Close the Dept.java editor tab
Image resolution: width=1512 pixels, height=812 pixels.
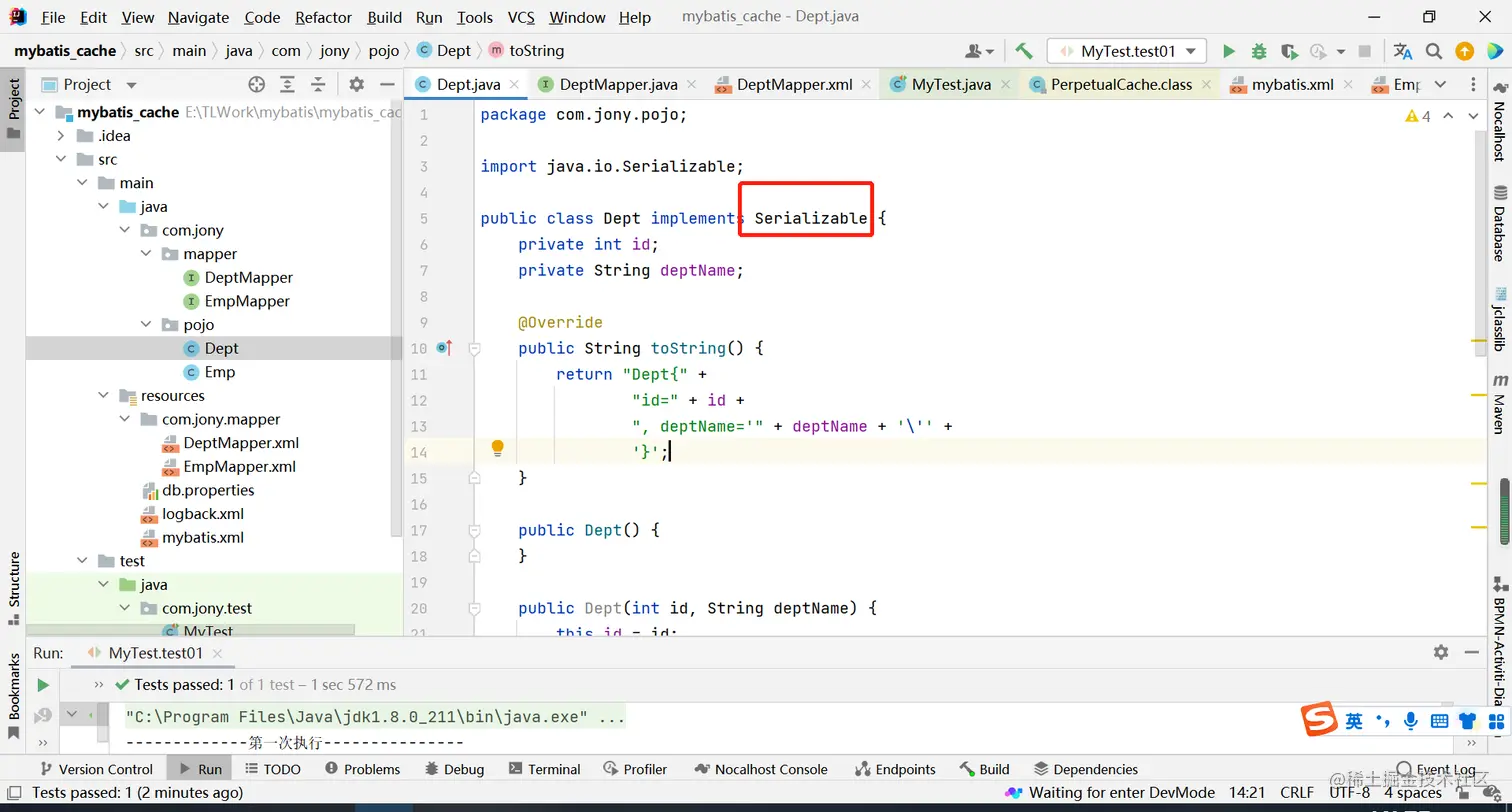pos(514,85)
